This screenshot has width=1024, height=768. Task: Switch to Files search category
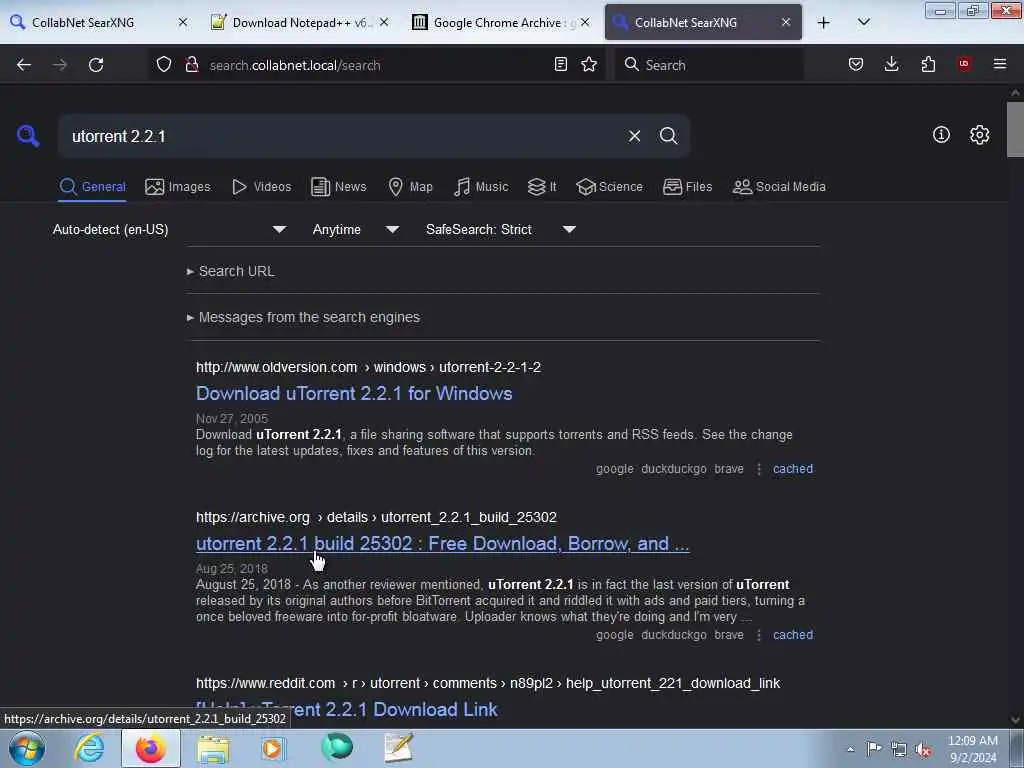point(687,187)
